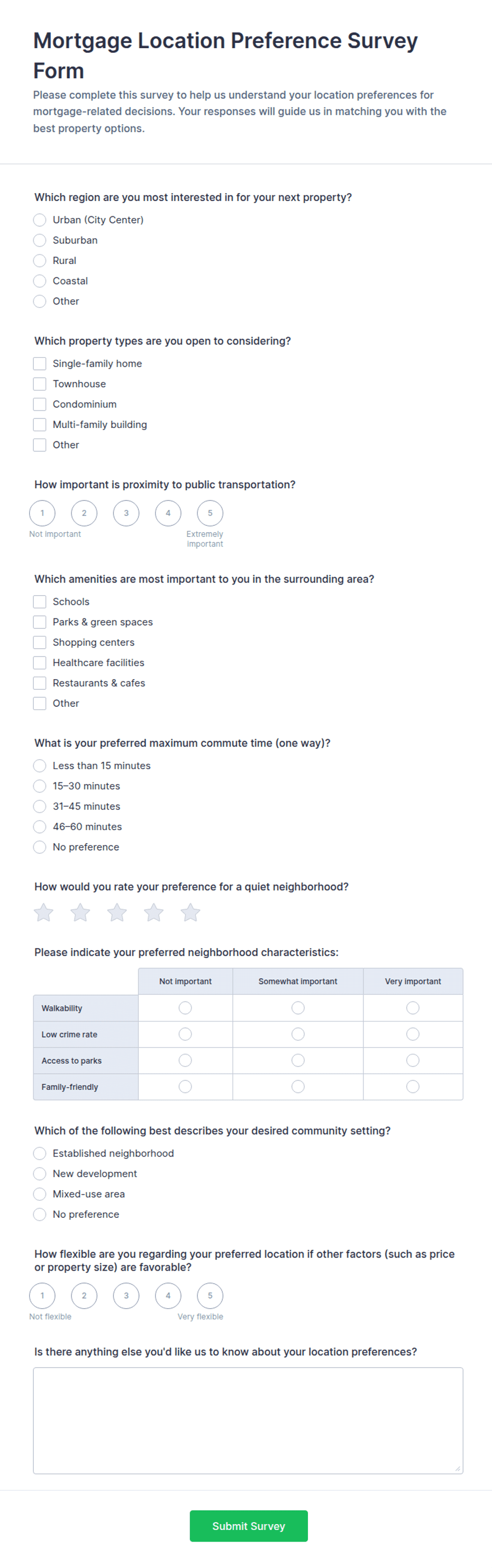492x1568 pixels.
Task: Select the third star rating
Action: pos(117,912)
